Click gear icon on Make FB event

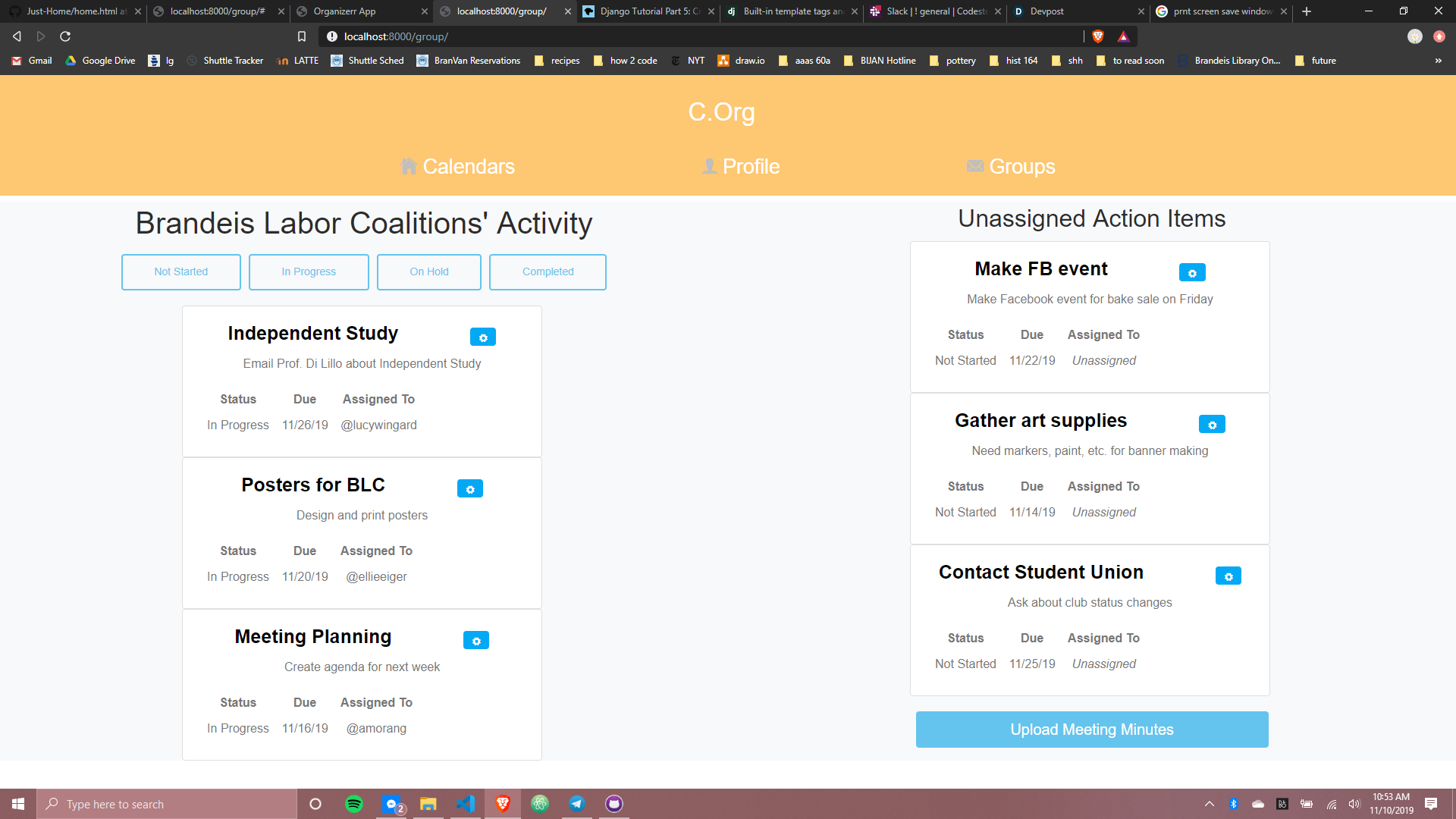coord(1191,273)
